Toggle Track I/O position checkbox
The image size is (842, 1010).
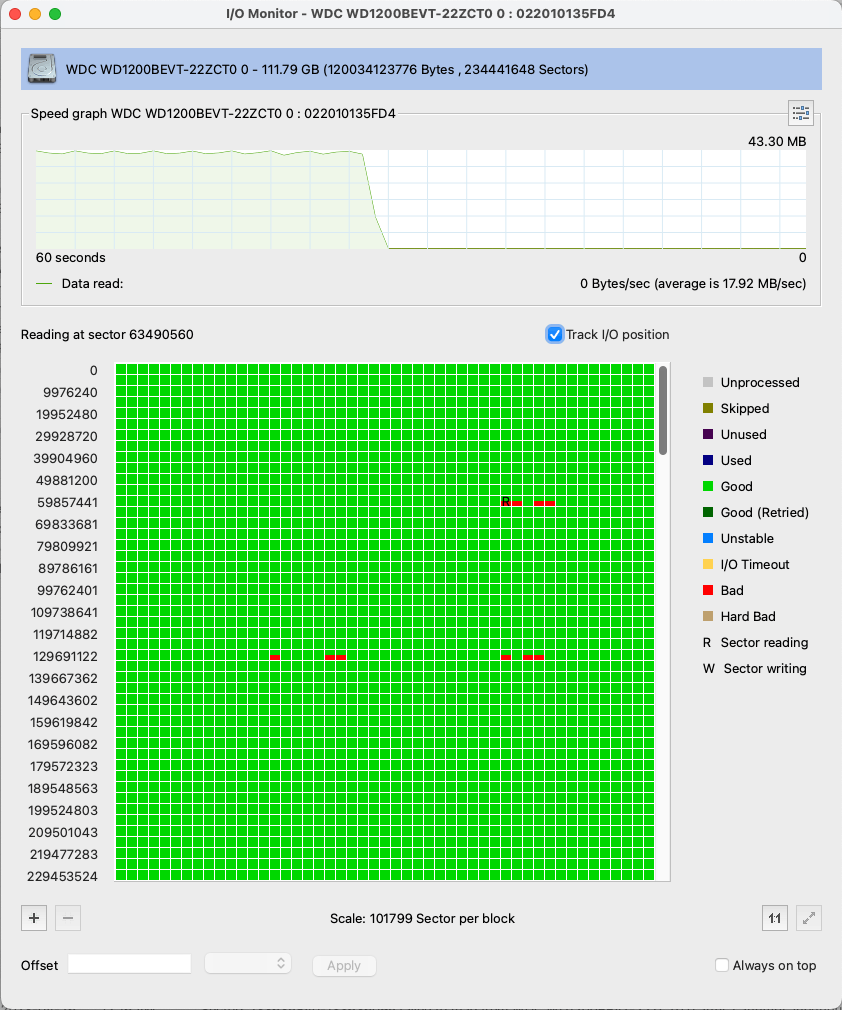tap(554, 334)
